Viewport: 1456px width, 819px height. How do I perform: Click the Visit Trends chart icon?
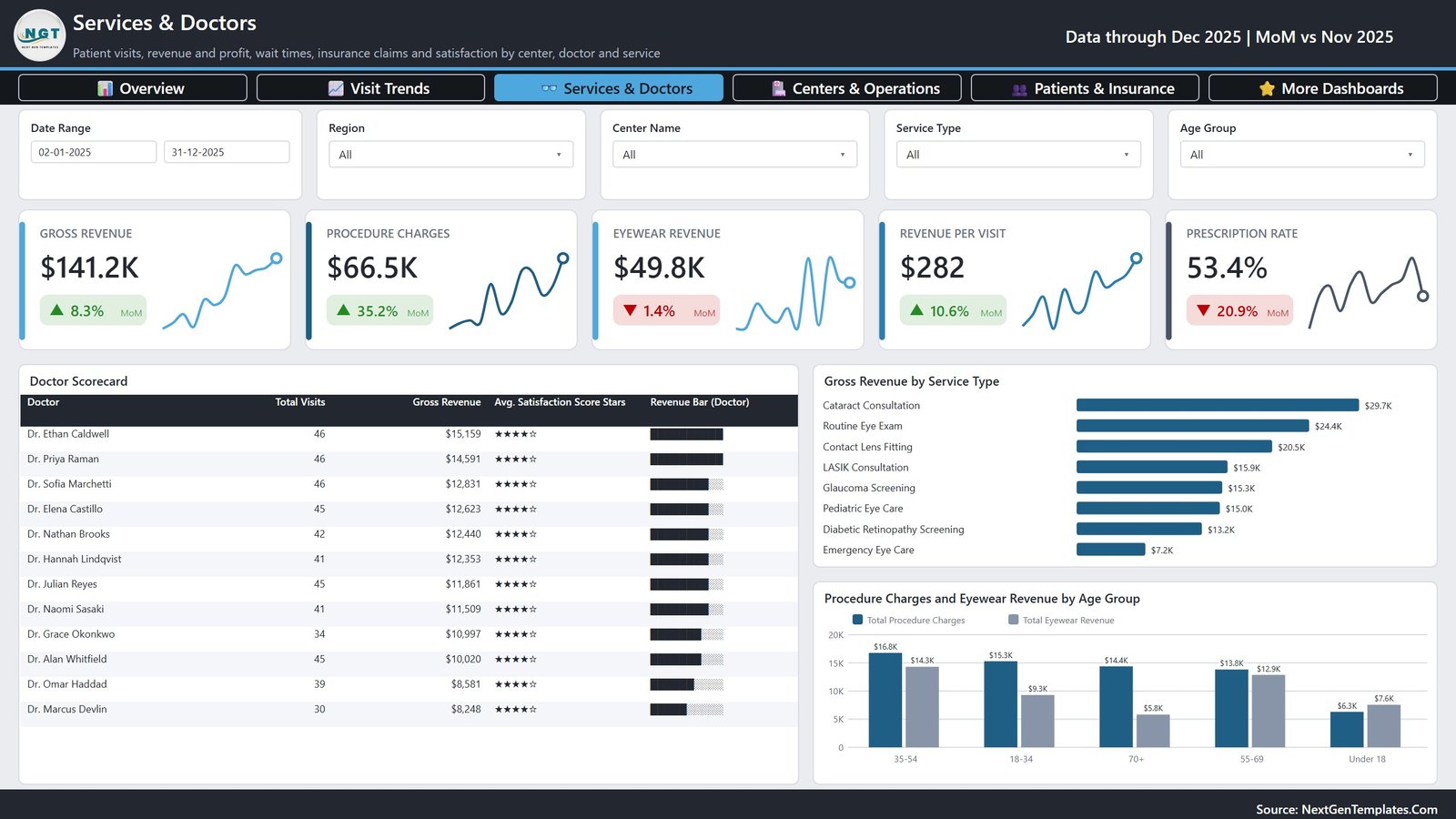pos(336,88)
